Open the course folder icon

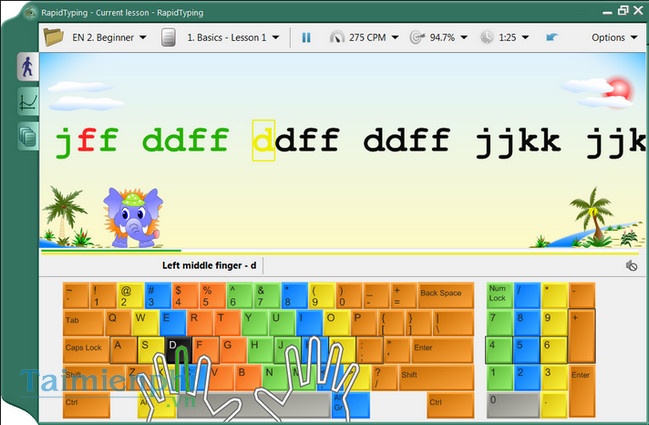click(x=53, y=37)
